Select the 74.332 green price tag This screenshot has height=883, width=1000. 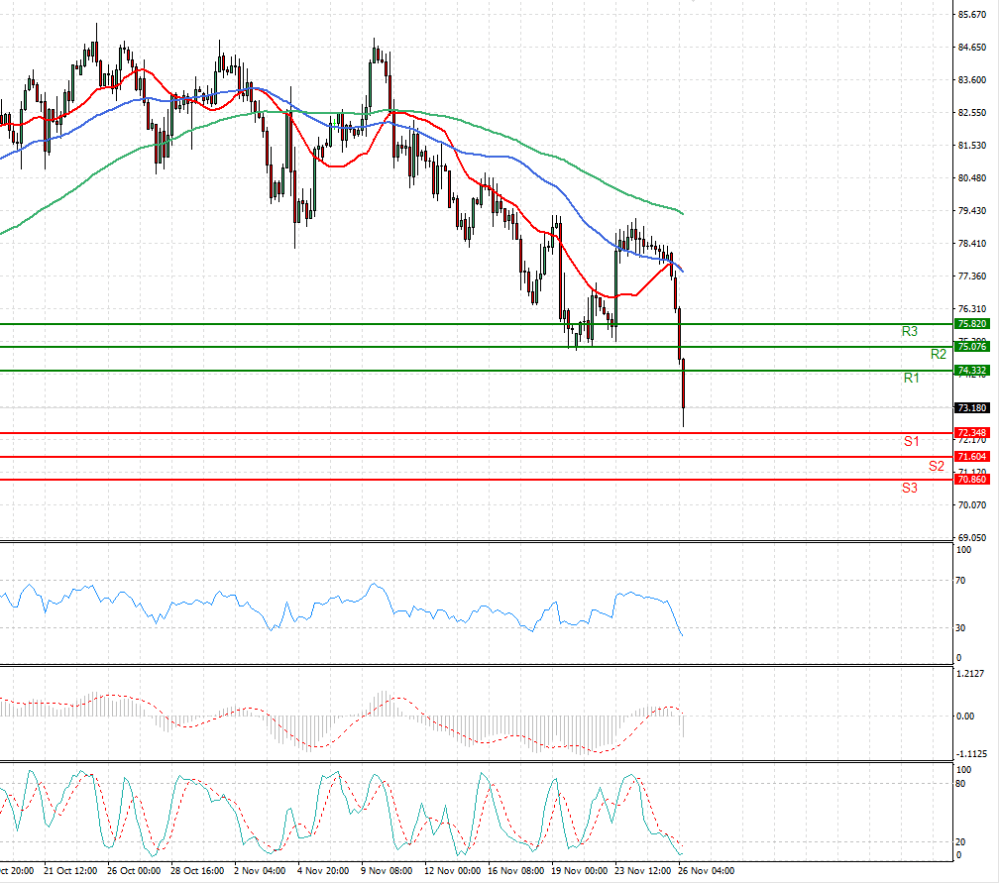tap(972, 370)
